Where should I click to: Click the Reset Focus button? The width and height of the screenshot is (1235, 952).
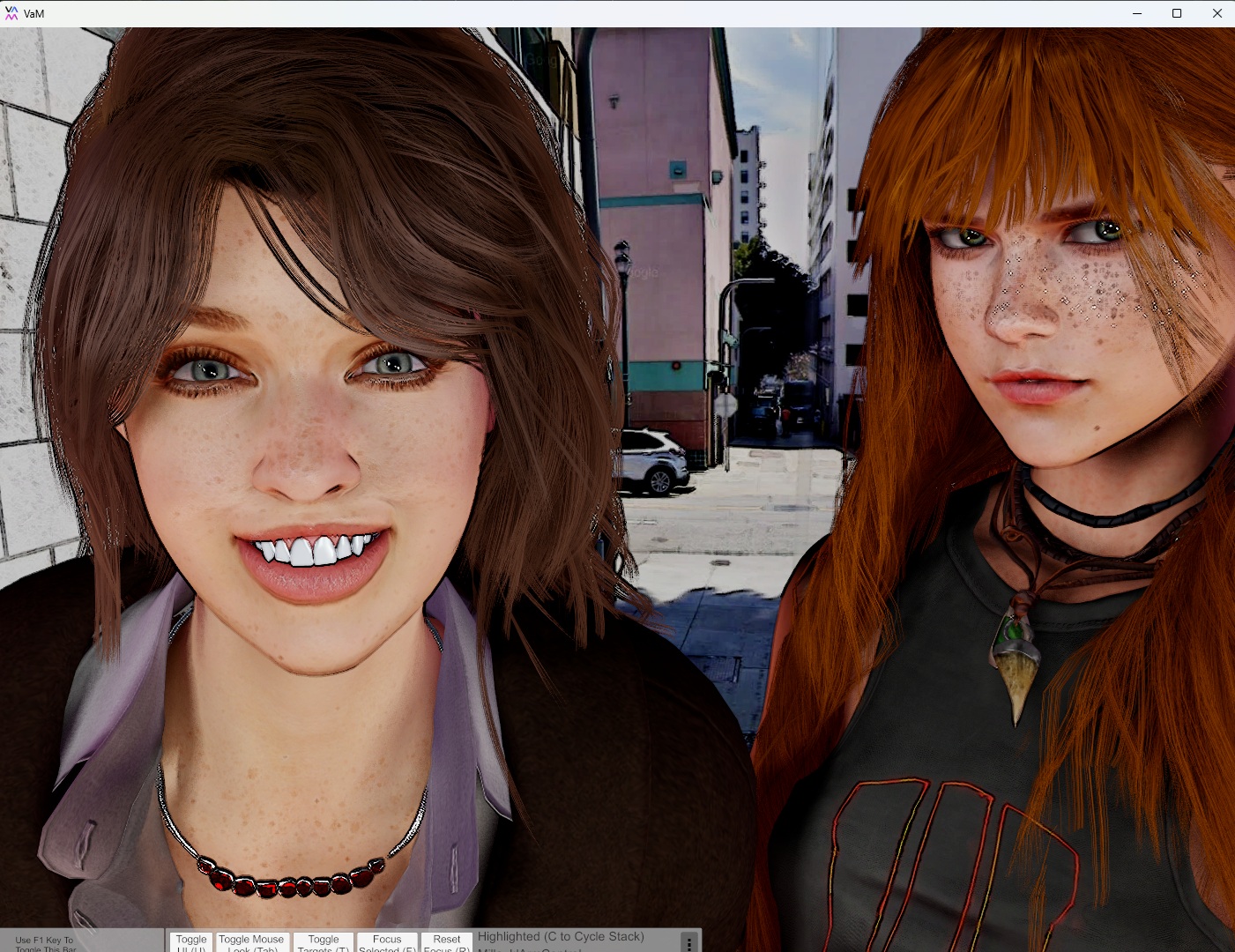coord(447,942)
